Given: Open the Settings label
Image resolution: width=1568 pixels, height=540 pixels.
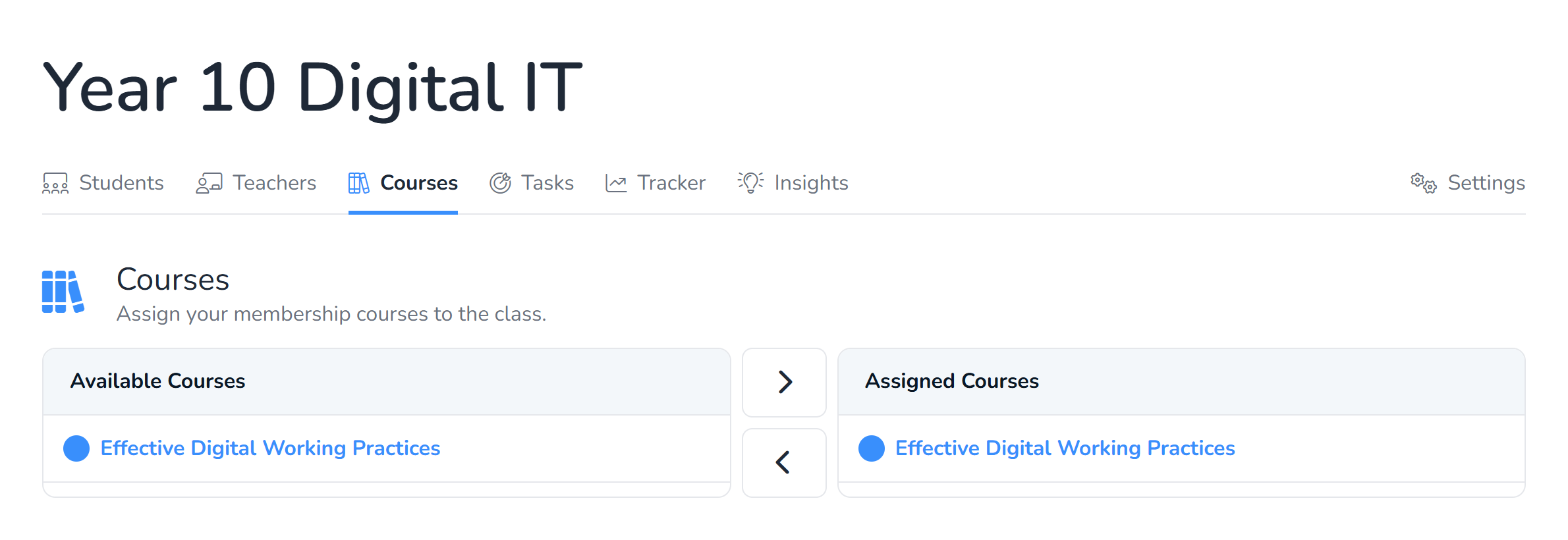Looking at the screenshot, I should (x=1486, y=183).
